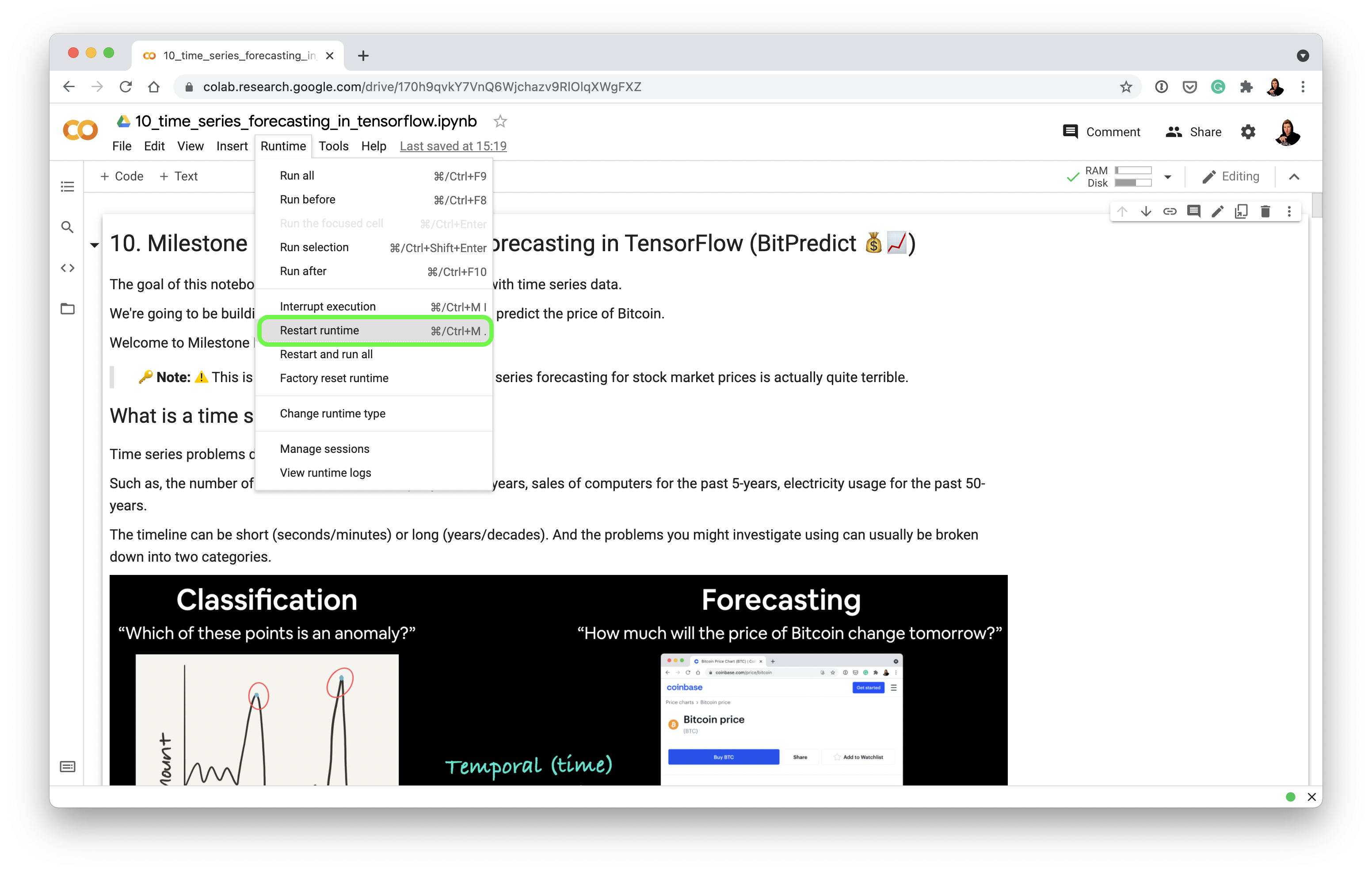This screenshot has width=1372, height=873.
Task: Edit the cell with the pencil icon
Action: point(1218,211)
